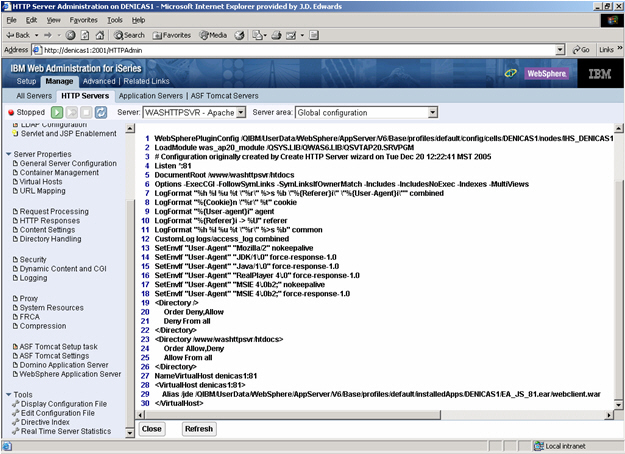Click the navigation pane scroll-down arrow
The height and width of the screenshot is (454, 625).
[x=130, y=433]
